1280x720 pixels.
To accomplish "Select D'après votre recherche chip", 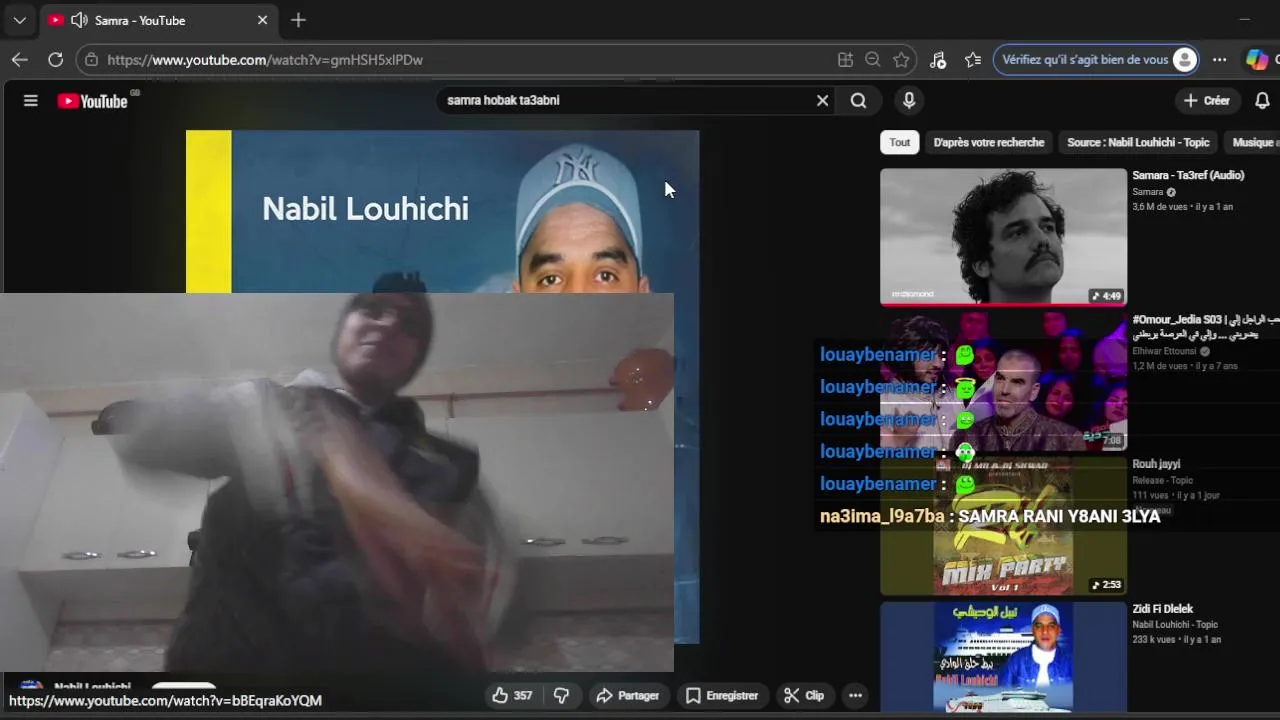I will 988,142.
